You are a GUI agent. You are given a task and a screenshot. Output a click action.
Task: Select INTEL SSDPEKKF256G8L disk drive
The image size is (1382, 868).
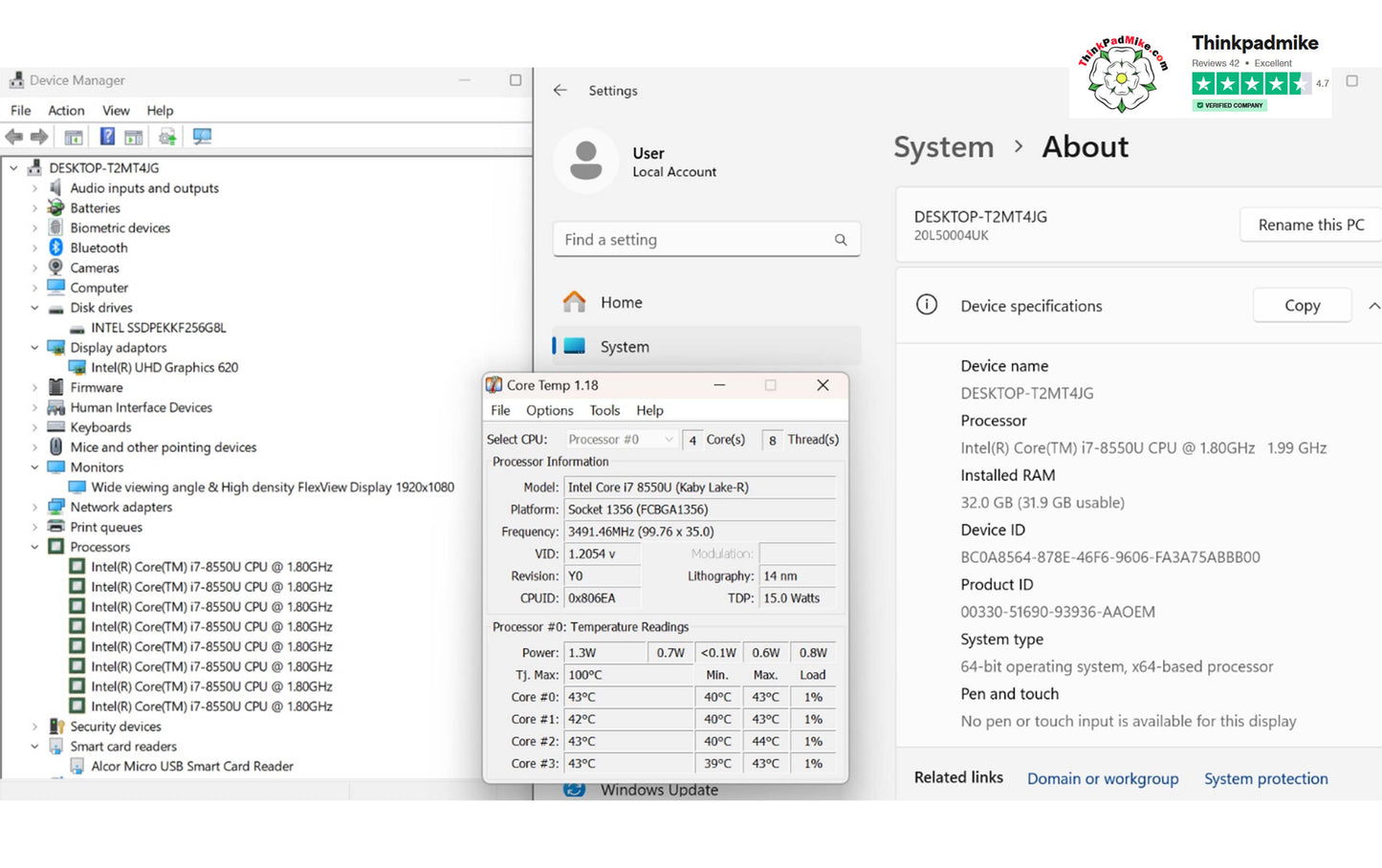pyautogui.click(x=158, y=328)
